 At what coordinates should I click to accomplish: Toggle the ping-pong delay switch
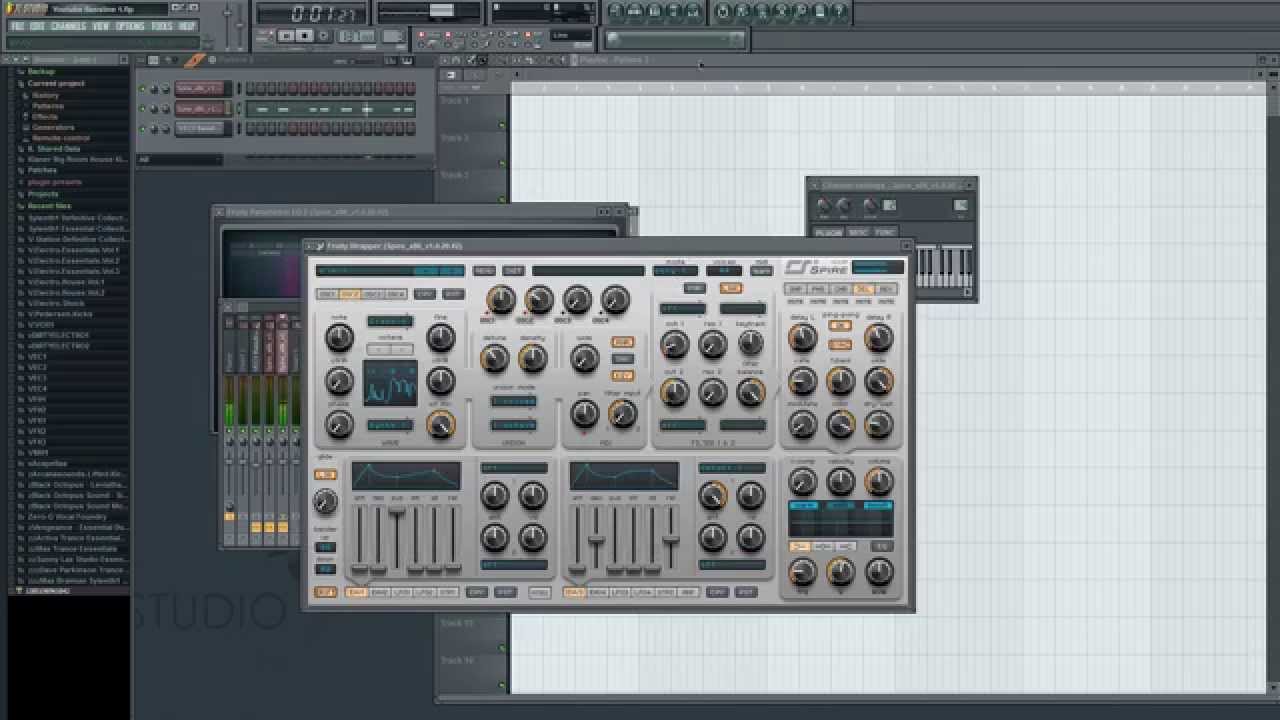[841, 325]
